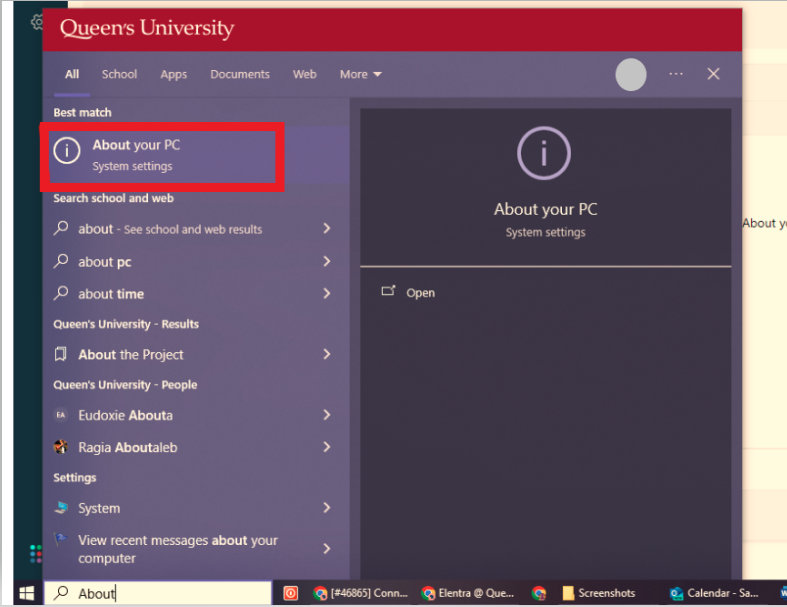Click the info icon beside About your PC

[67, 150]
